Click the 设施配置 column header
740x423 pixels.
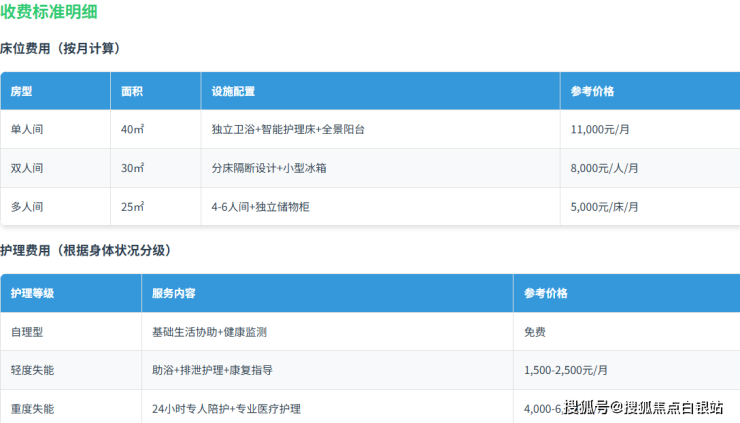[233, 91]
